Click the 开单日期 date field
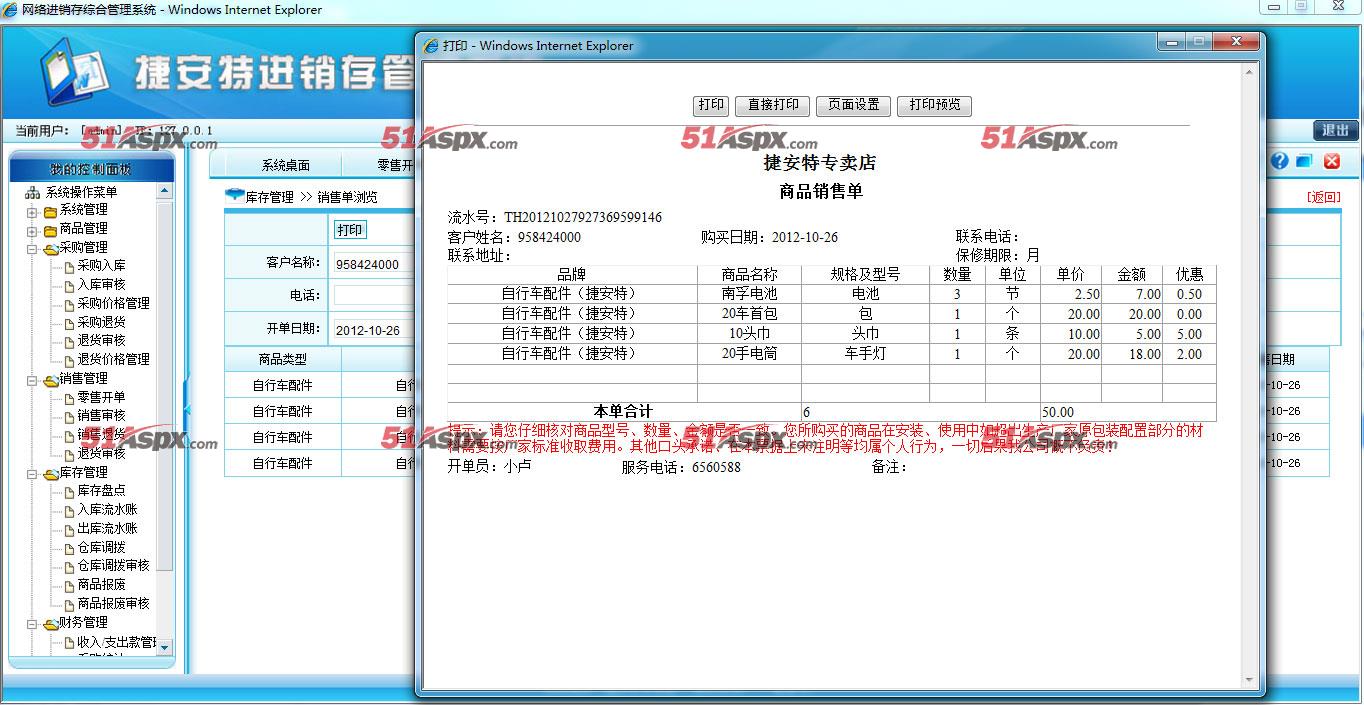 (374, 330)
